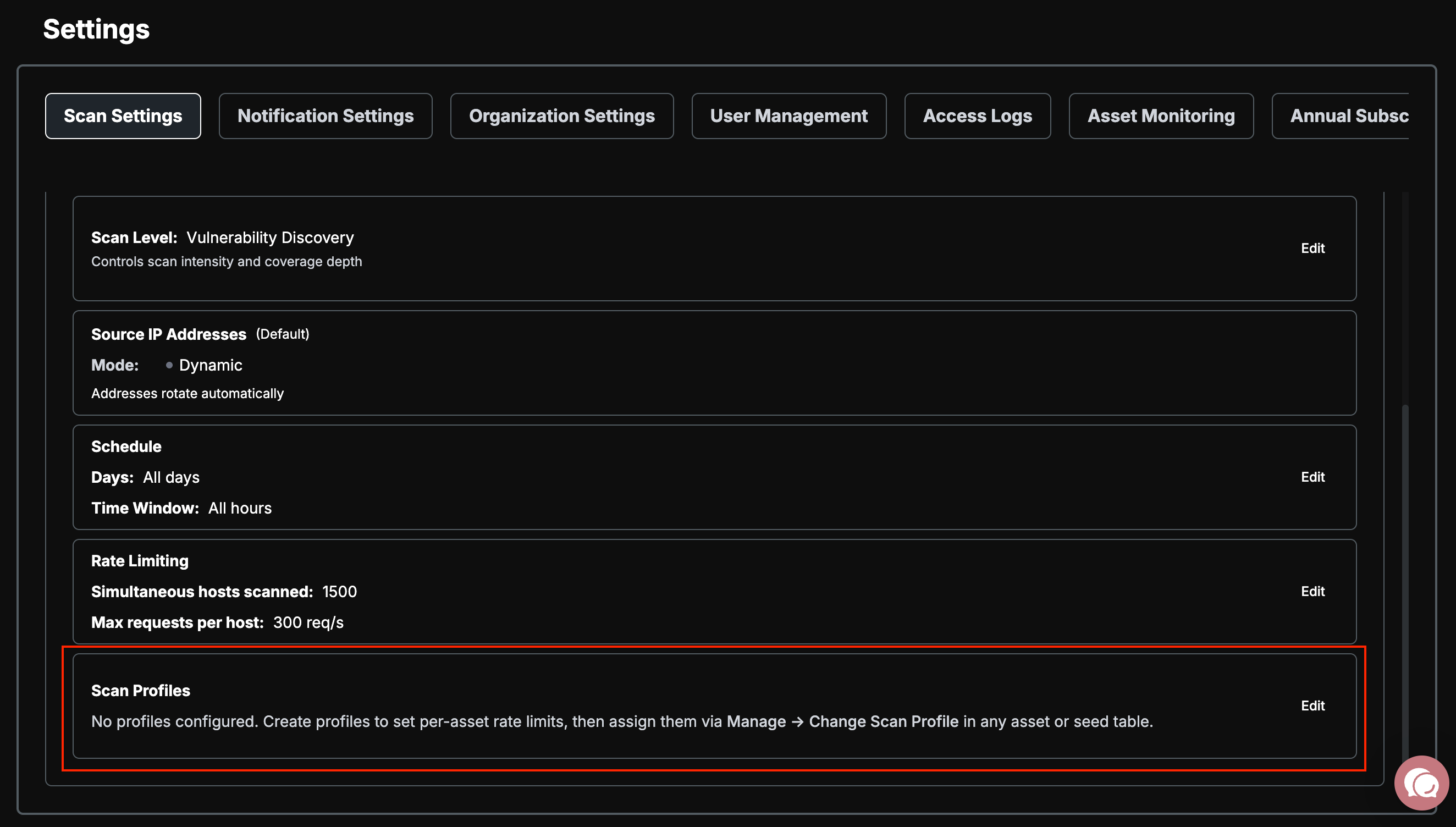Click the '1500' simultaneous hosts value
Viewport: 1456px width, 827px height.
coord(340,591)
